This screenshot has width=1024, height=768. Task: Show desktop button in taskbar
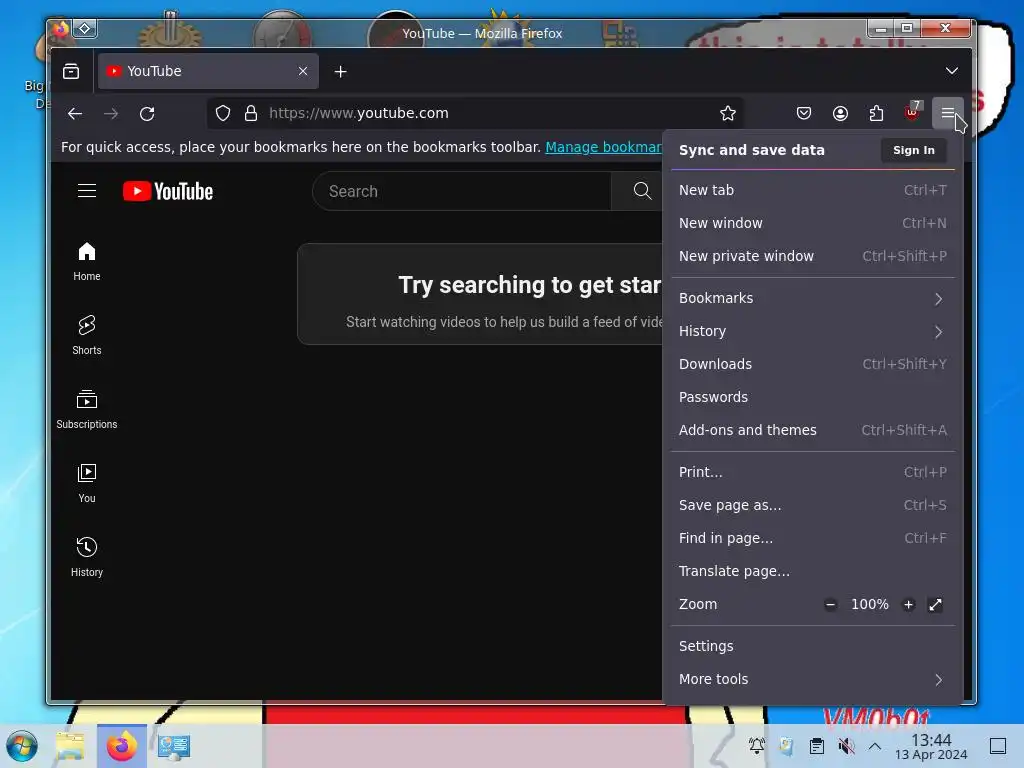pyautogui.click(x=998, y=746)
